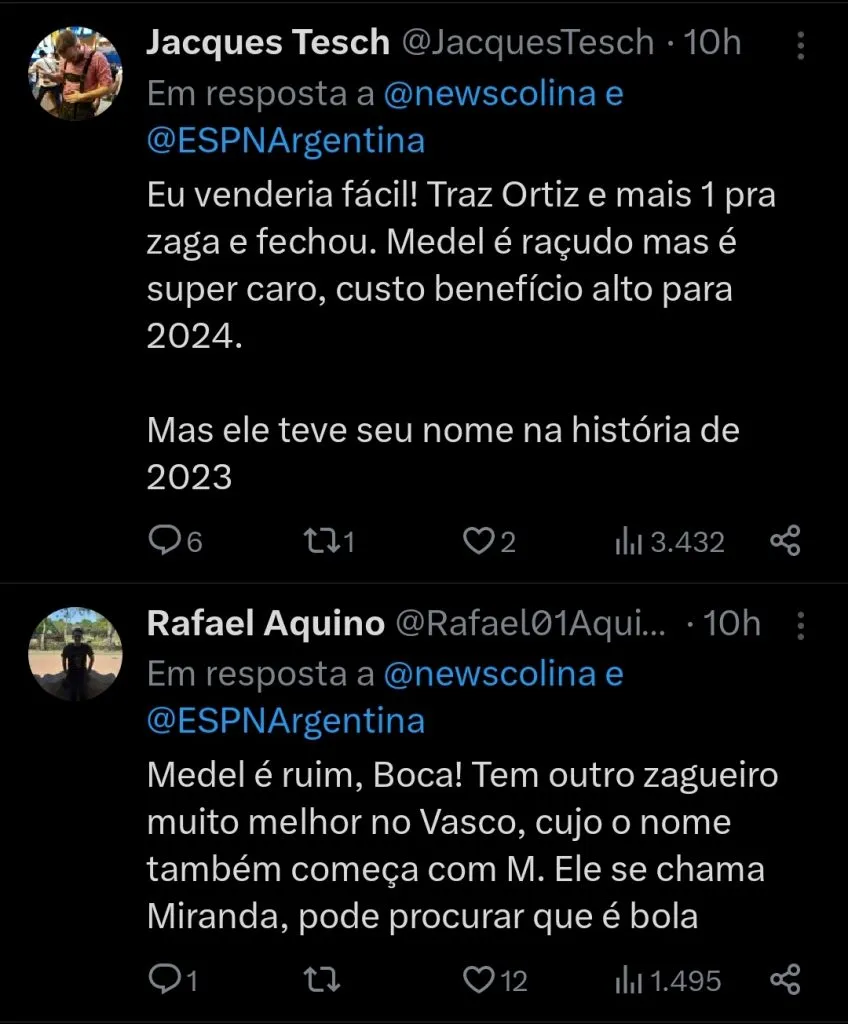The image size is (848, 1024).
Task: Open @ESPNArgentina mention in Rafael's reply
Action: point(286,721)
